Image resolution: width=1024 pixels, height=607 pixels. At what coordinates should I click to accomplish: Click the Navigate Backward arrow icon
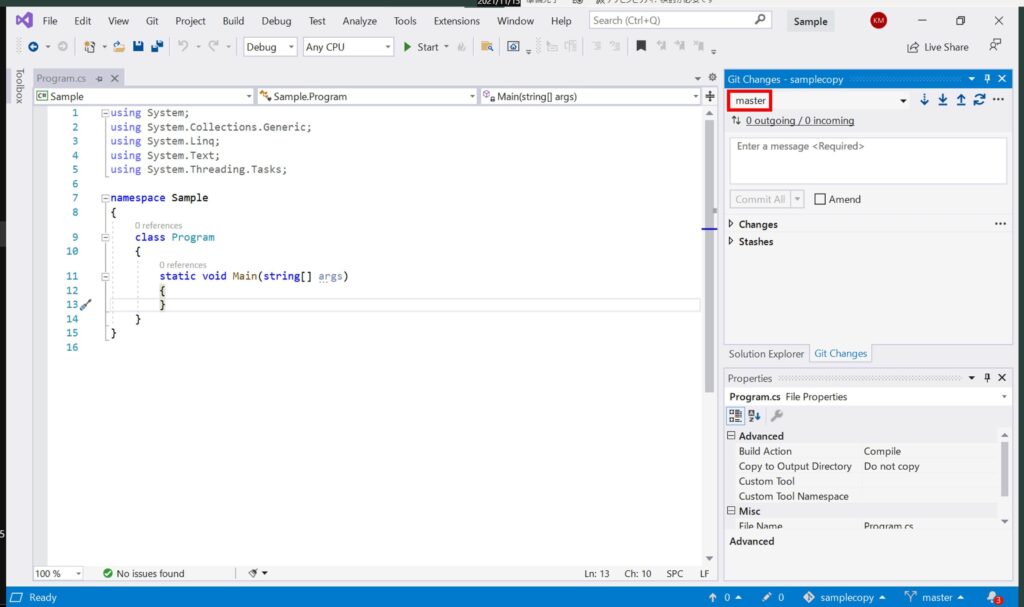(x=31, y=46)
